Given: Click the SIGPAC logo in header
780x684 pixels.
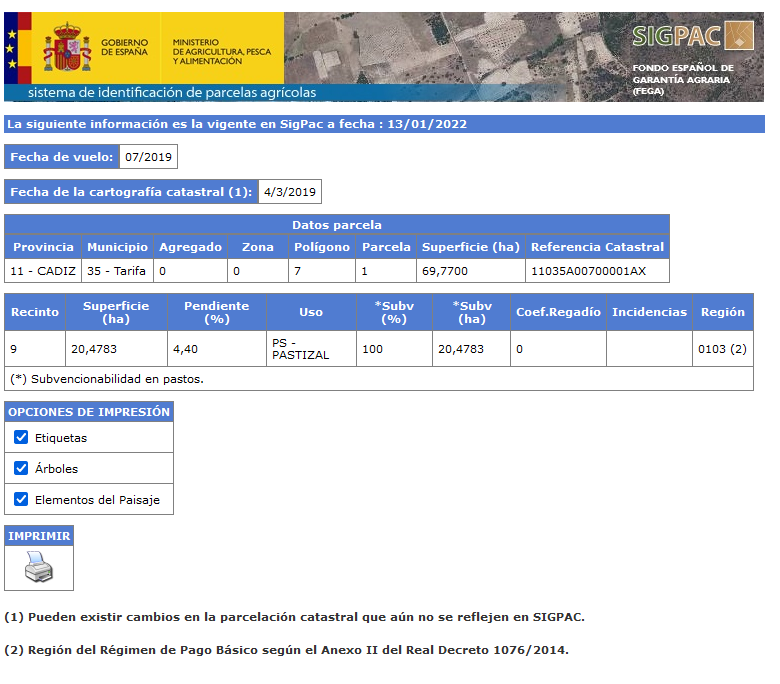Looking at the screenshot, I should tap(692, 36).
